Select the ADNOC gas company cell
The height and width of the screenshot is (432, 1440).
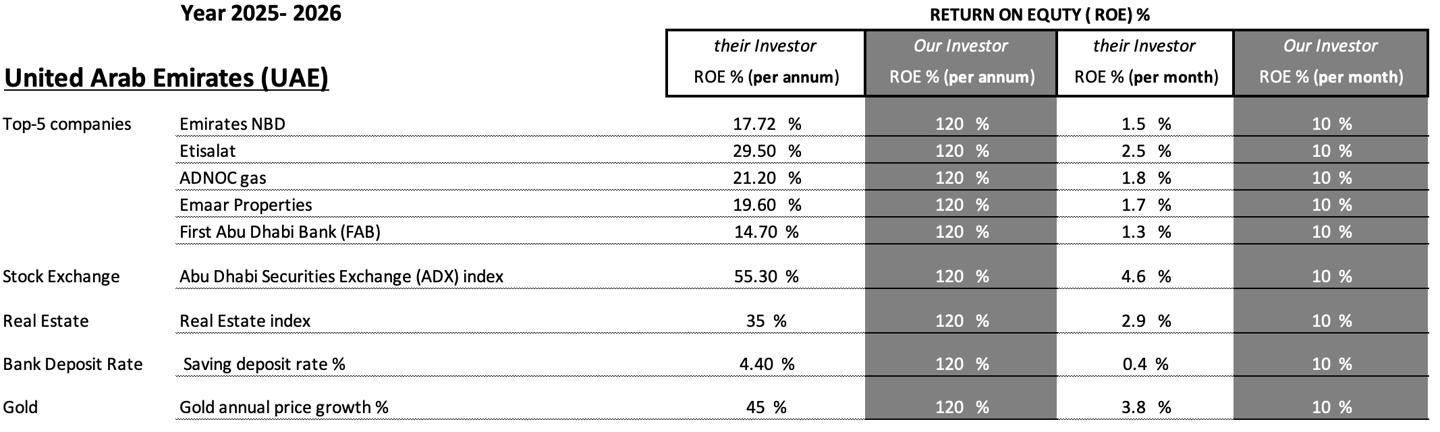[x=223, y=178]
